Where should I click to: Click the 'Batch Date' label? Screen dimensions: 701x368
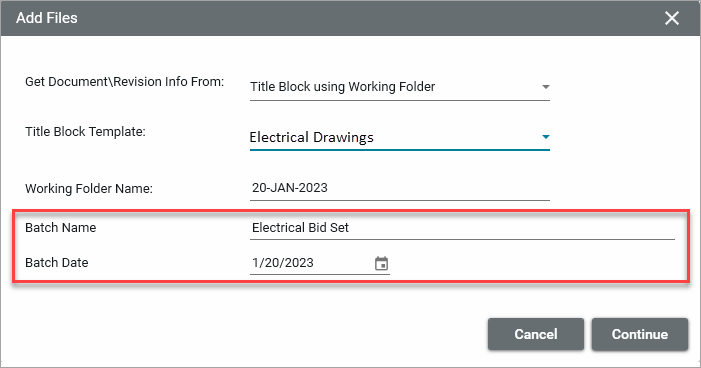pos(57,262)
